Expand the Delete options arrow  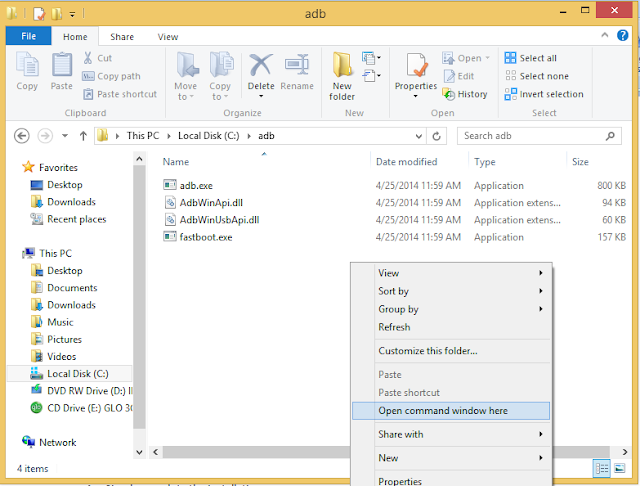click(261, 96)
